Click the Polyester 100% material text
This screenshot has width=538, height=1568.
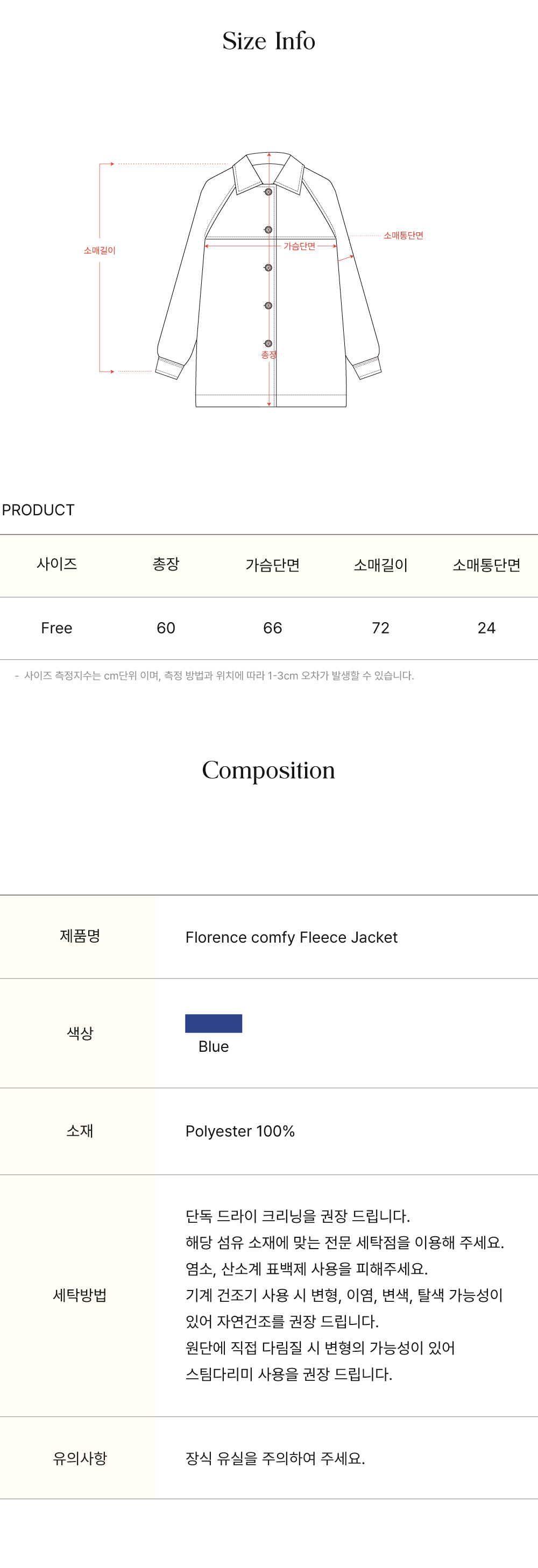[x=240, y=1131]
